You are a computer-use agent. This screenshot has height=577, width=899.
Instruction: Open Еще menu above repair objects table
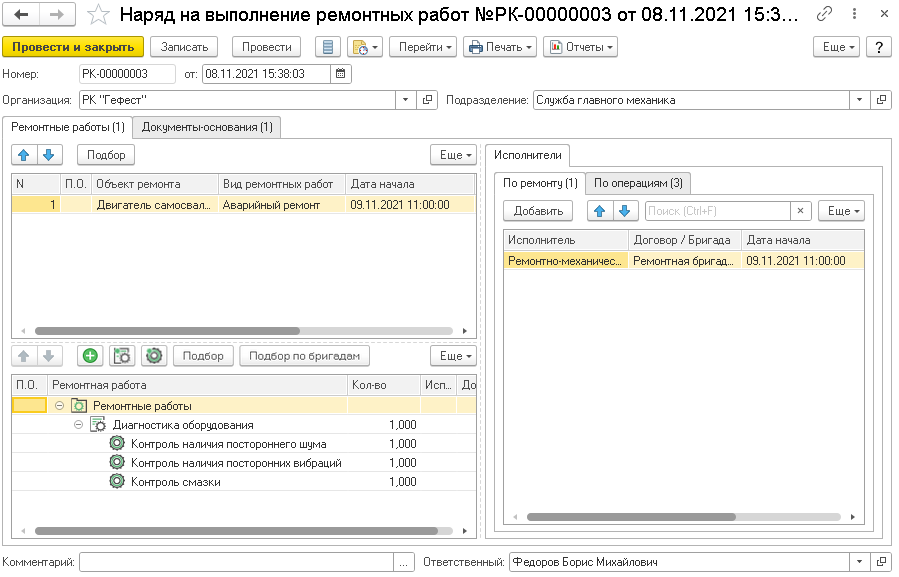(454, 155)
